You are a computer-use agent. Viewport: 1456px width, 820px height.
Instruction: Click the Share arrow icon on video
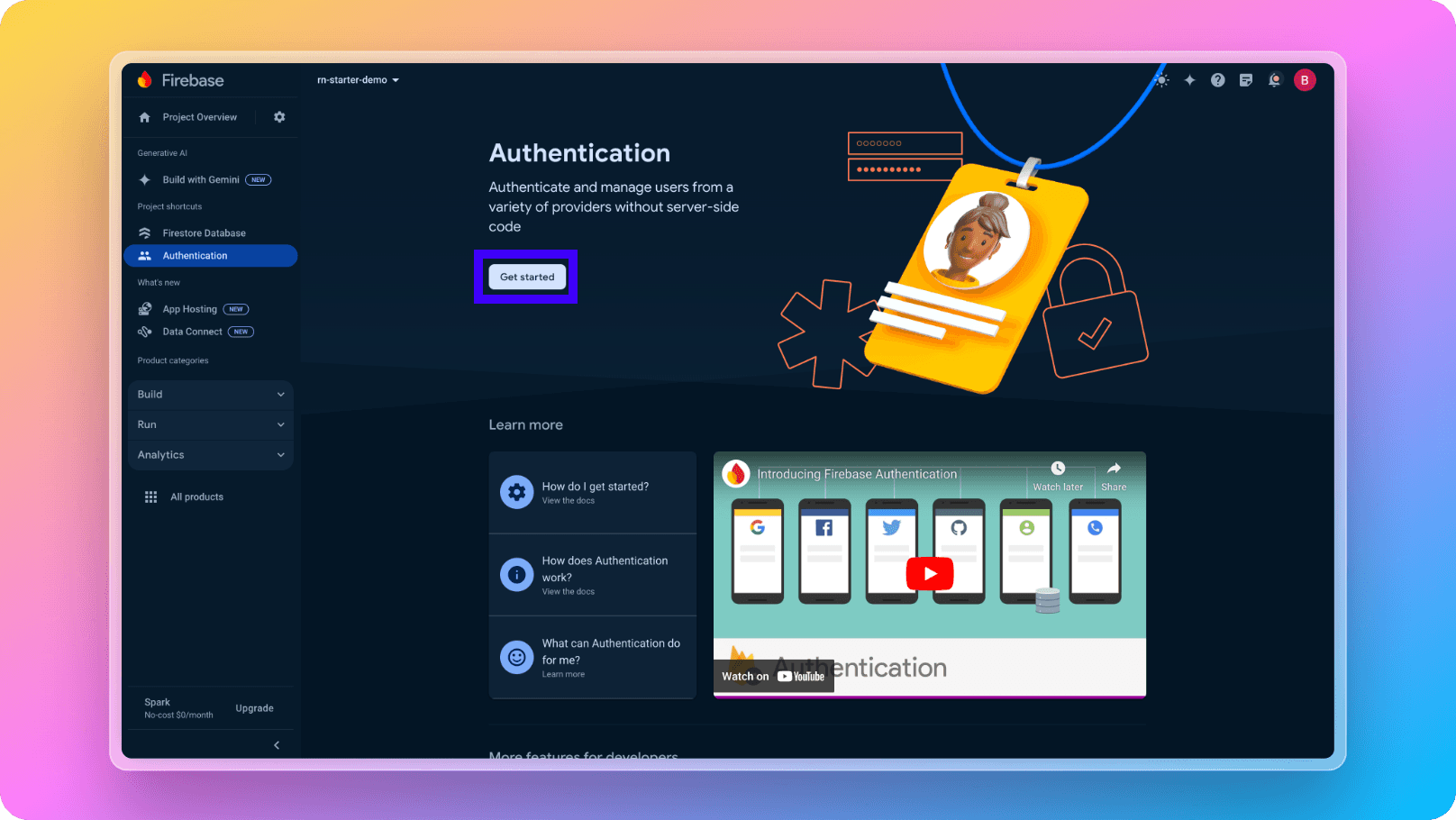coord(1114,469)
